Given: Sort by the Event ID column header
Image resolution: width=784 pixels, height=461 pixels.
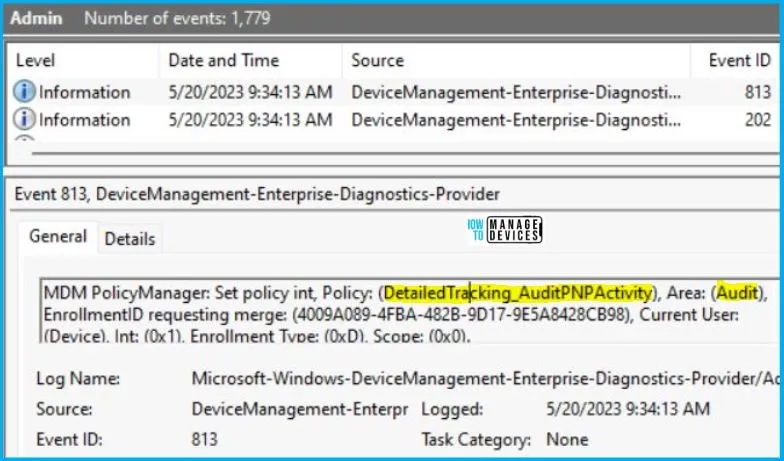Looking at the screenshot, I should coord(739,61).
